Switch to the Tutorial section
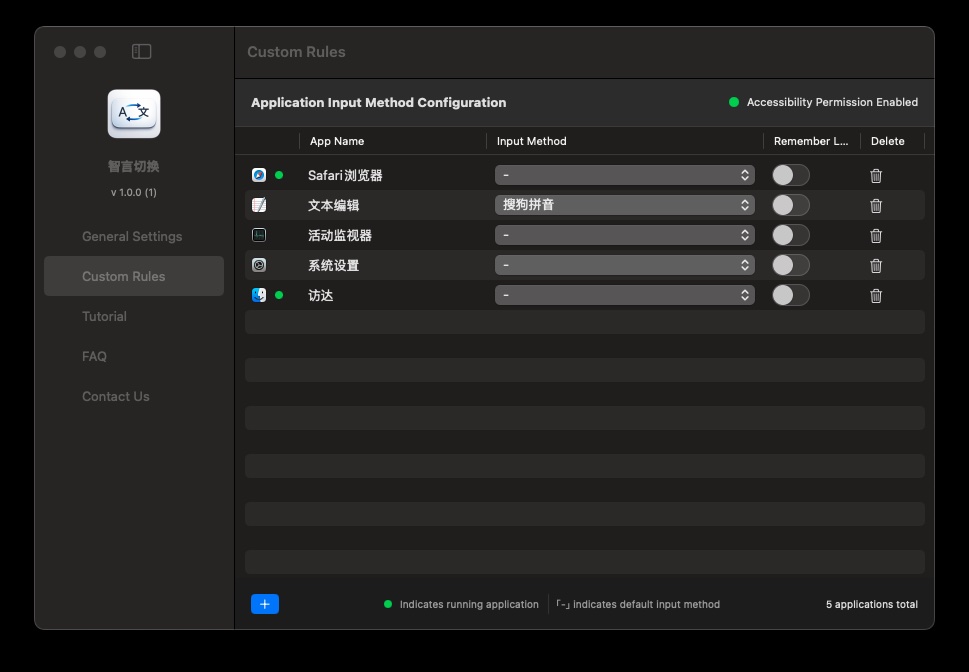 pos(105,316)
